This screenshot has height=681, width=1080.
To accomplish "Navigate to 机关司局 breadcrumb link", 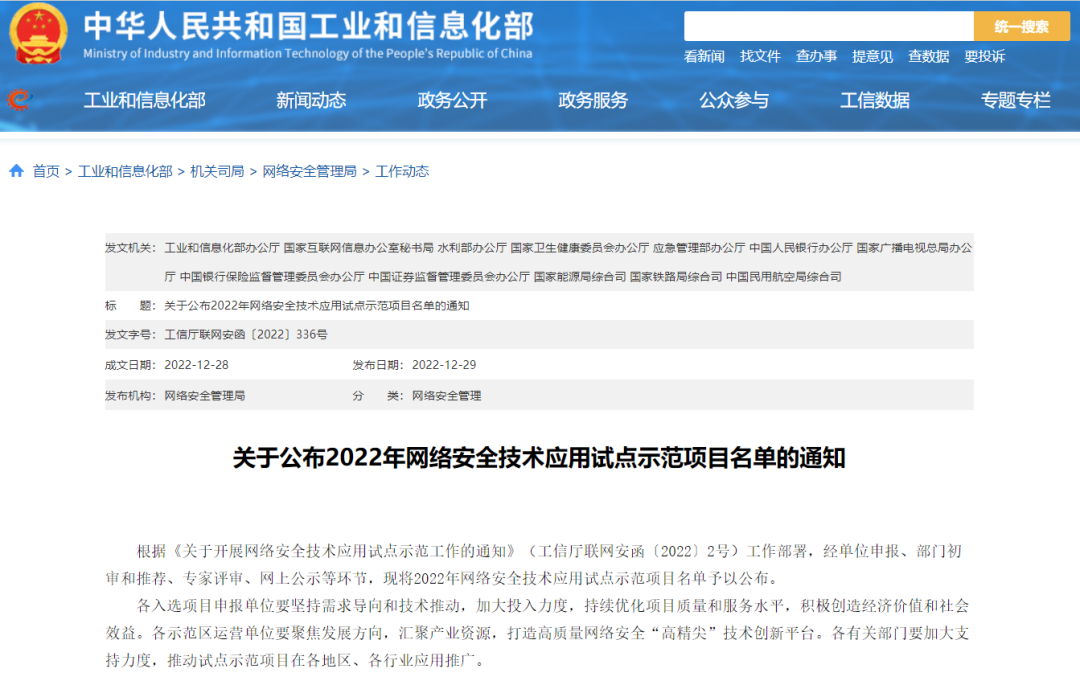I will (x=217, y=172).
